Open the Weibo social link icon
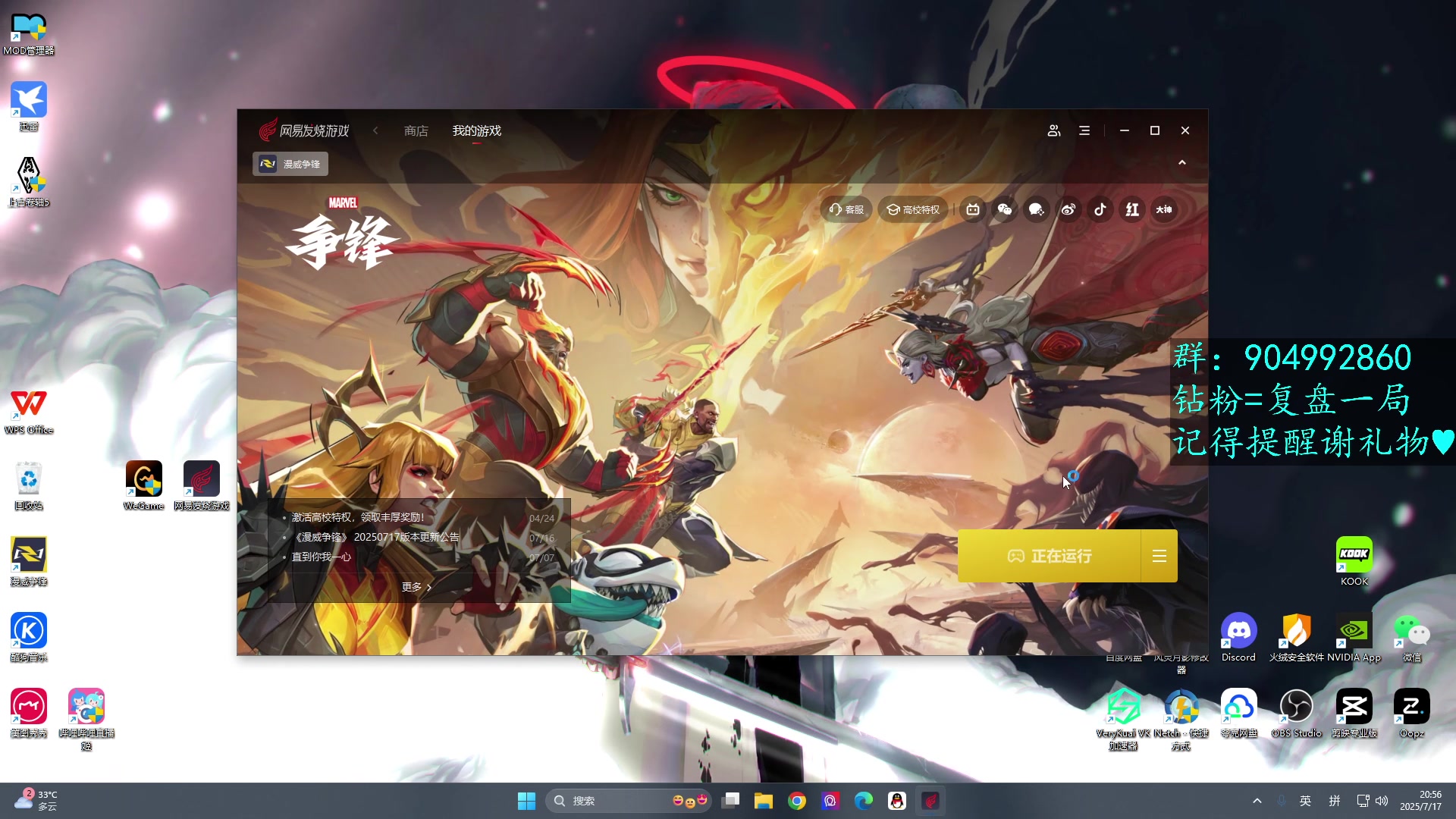 (x=1068, y=209)
